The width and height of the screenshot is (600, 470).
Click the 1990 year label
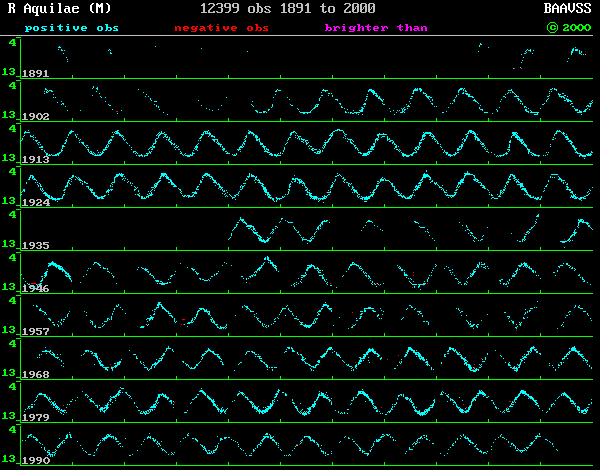tap(36, 461)
